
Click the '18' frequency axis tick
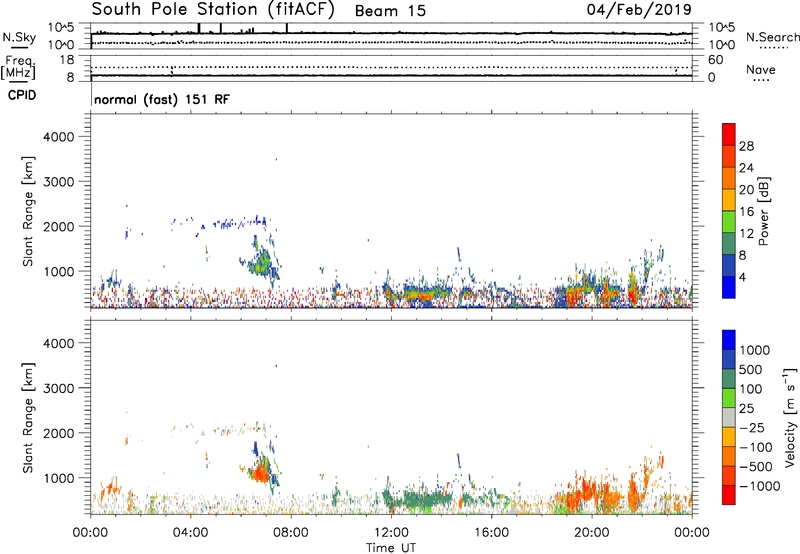coord(67,60)
